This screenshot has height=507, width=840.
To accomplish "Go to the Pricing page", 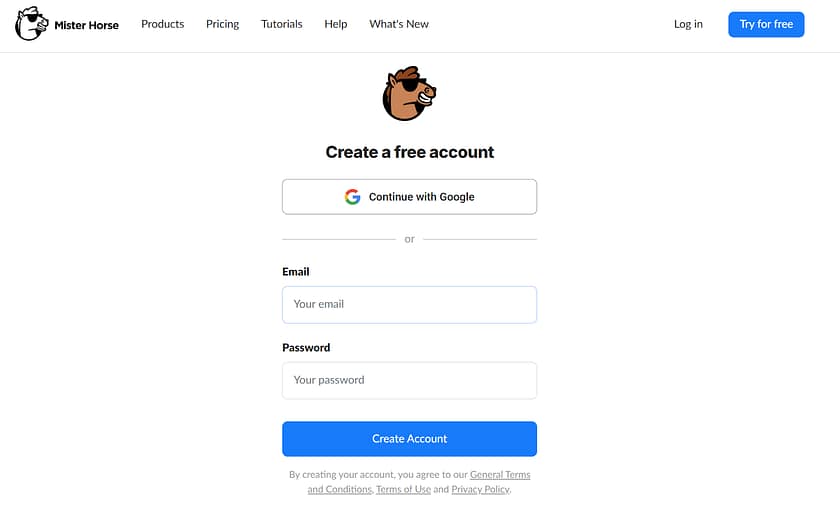I will click(x=222, y=24).
